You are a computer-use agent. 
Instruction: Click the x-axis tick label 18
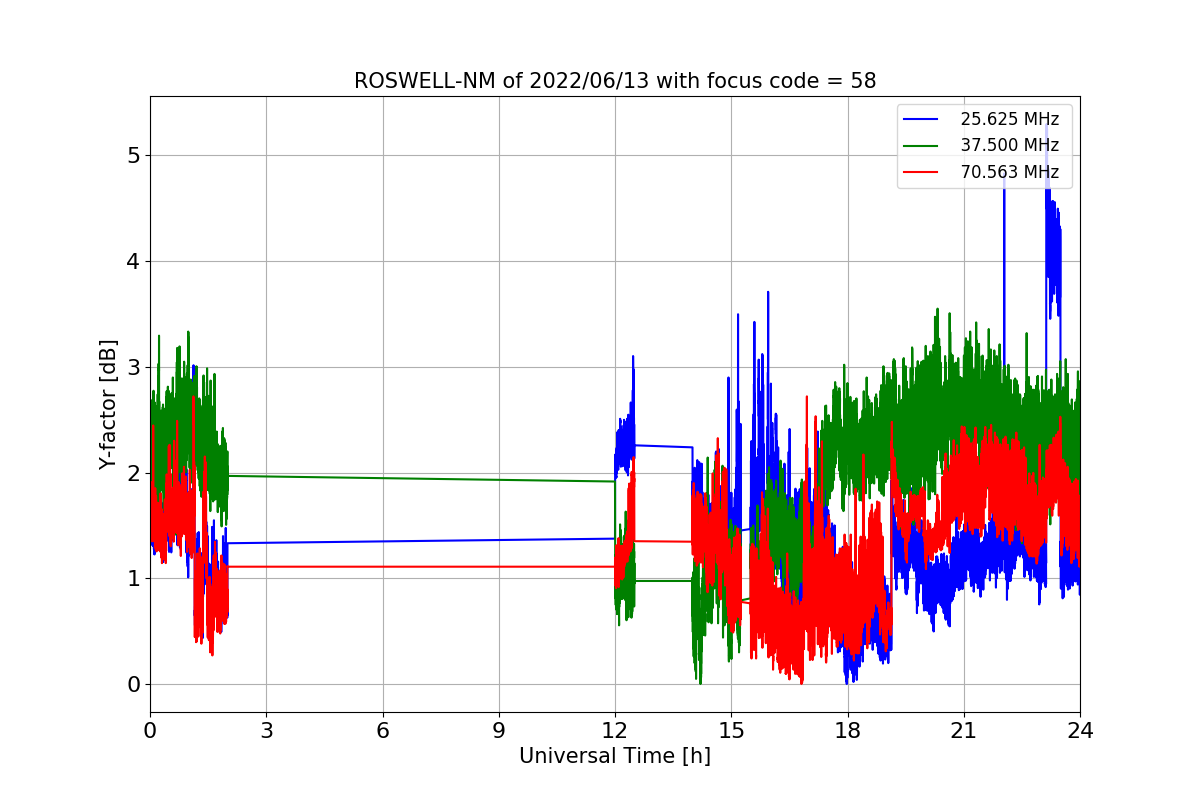pyautogui.click(x=848, y=731)
